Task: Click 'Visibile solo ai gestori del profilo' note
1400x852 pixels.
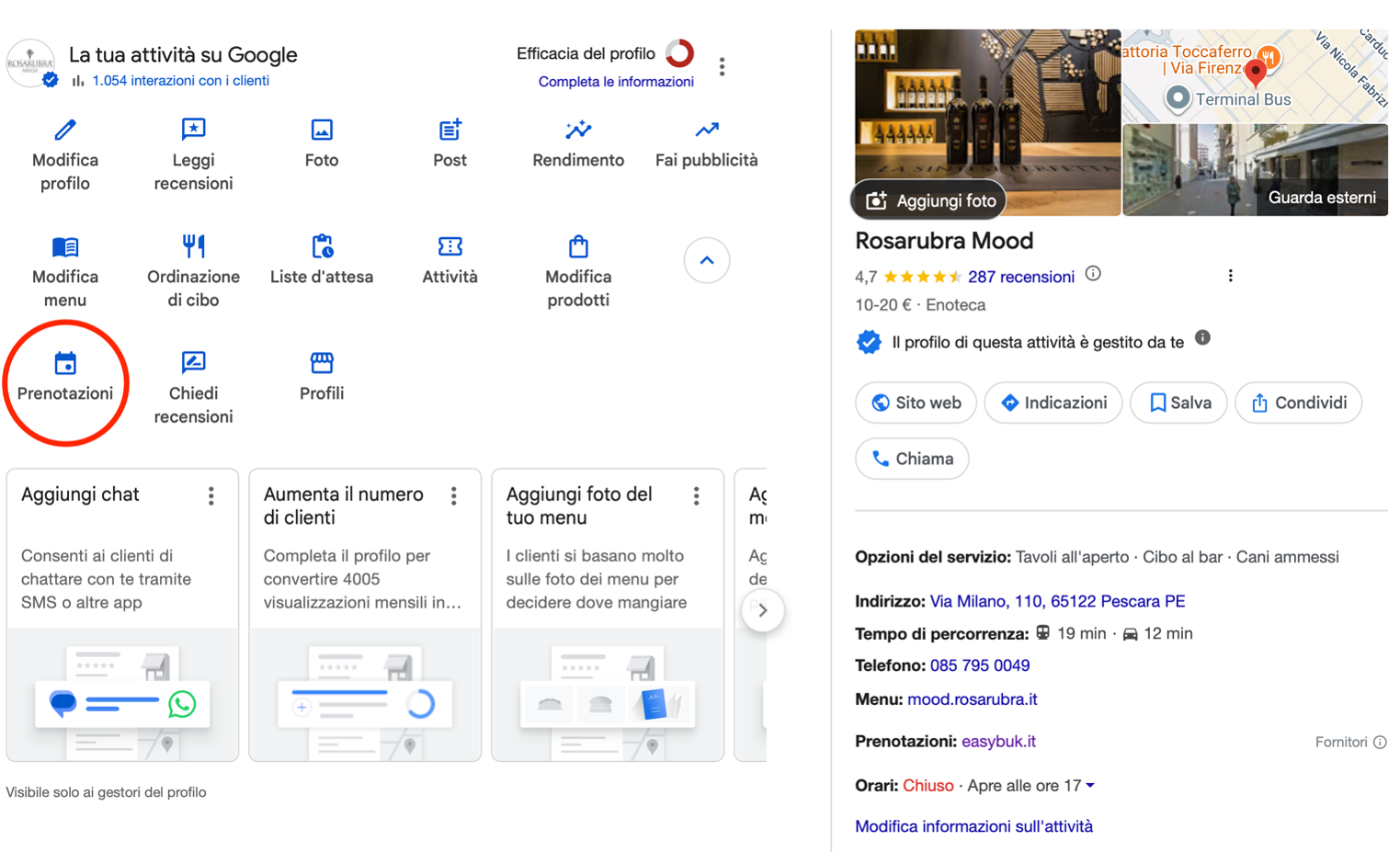Action: click(x=107, y=792)
